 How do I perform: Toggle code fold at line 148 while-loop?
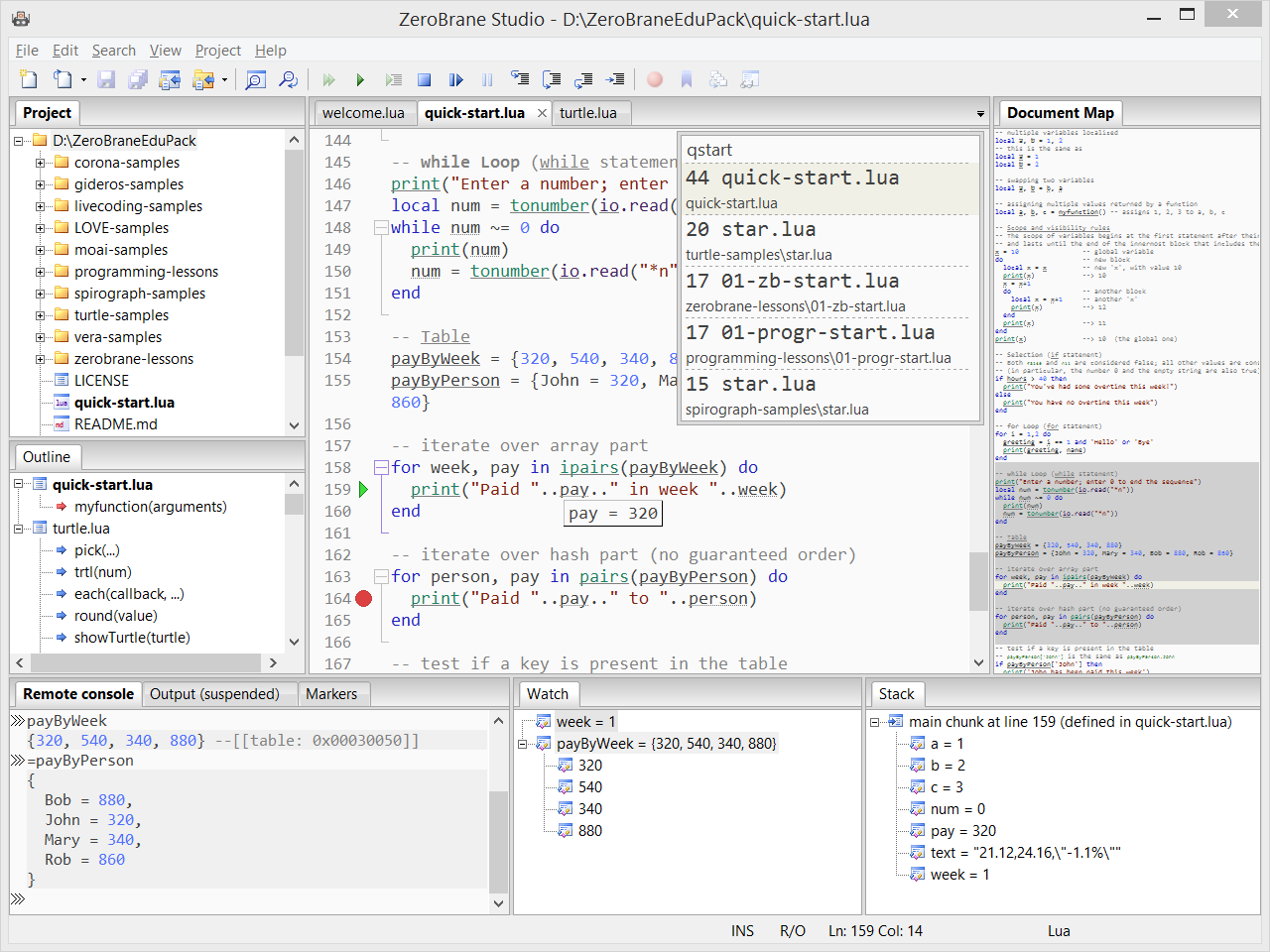380,227
